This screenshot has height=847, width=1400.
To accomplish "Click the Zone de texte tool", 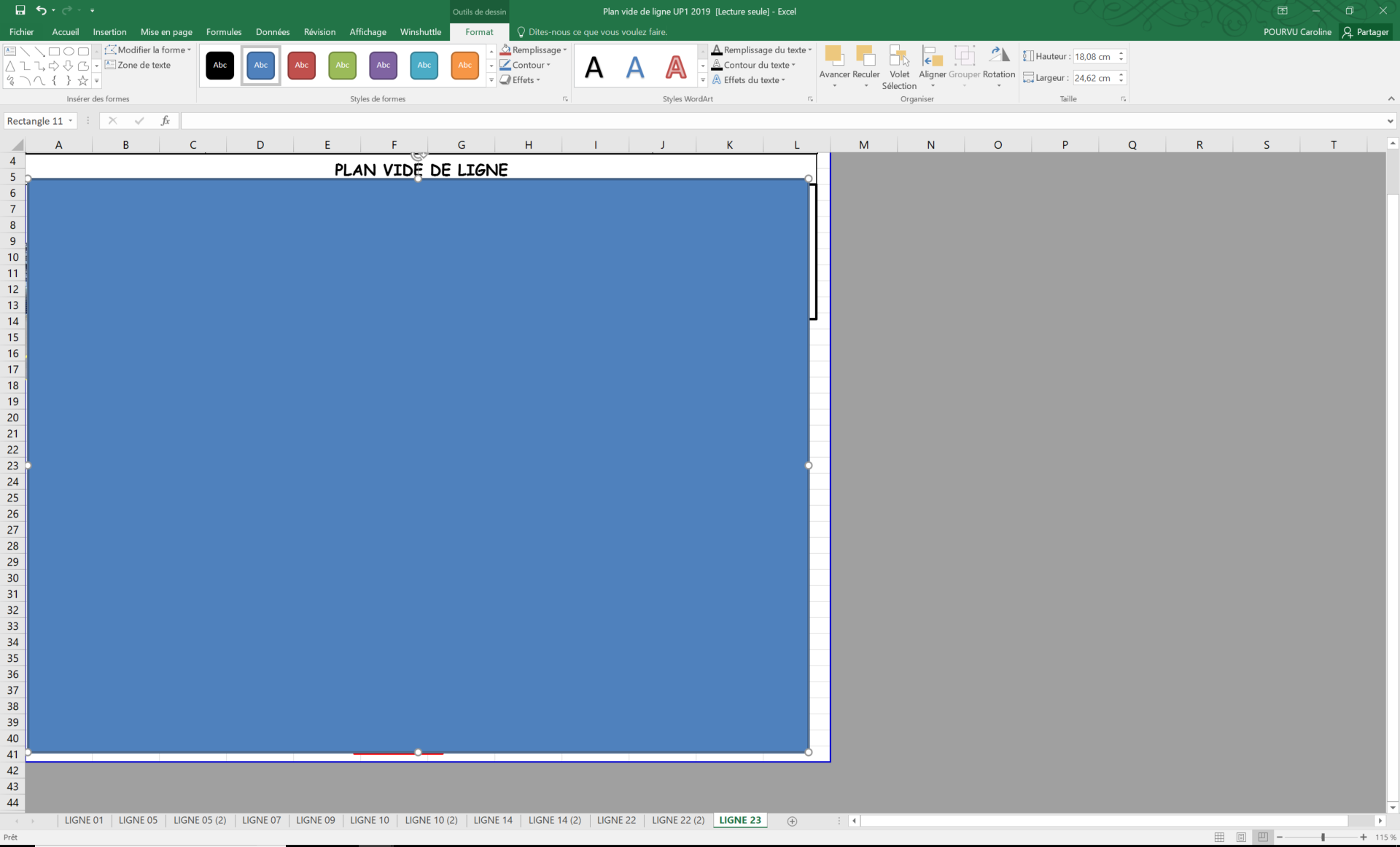I will pos(138,65).
